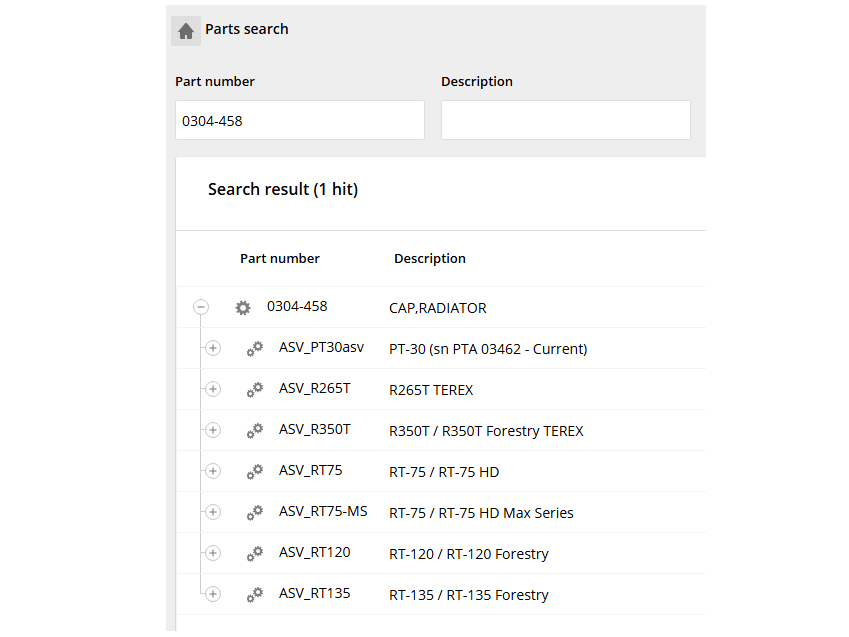
Task: Expand the ASV_R350T row
Action: pos(212,430)
